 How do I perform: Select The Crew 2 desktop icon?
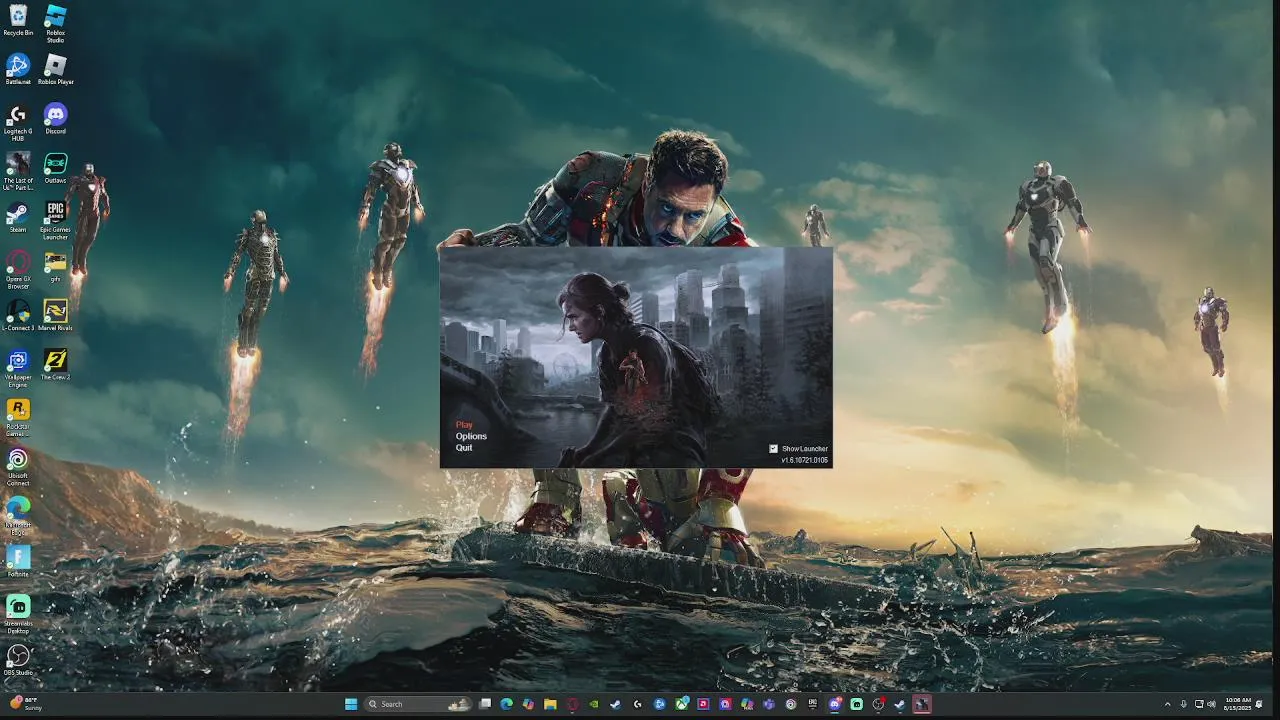coord(55,364)
